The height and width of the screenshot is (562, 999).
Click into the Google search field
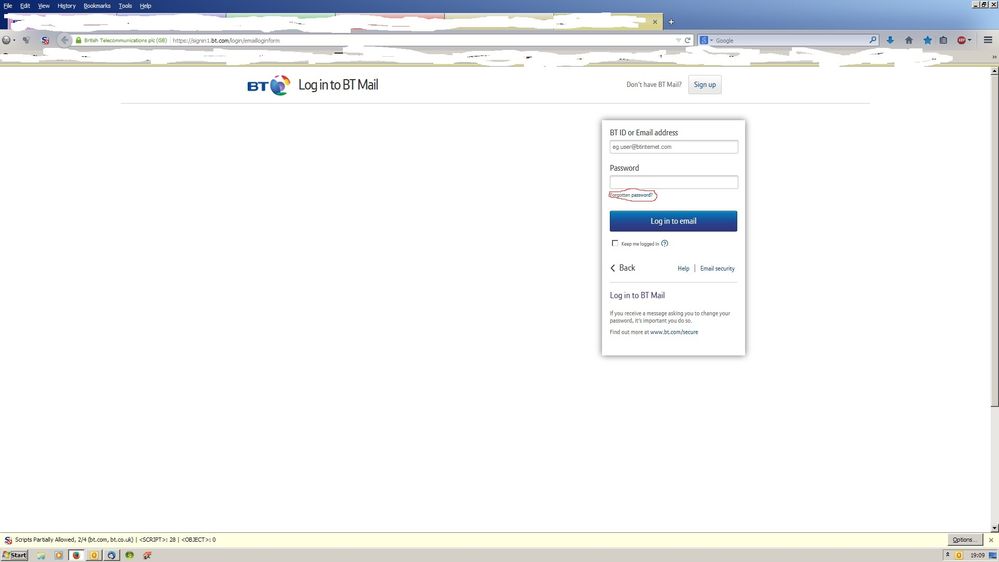pyautogui.click(x=790, y=40)
